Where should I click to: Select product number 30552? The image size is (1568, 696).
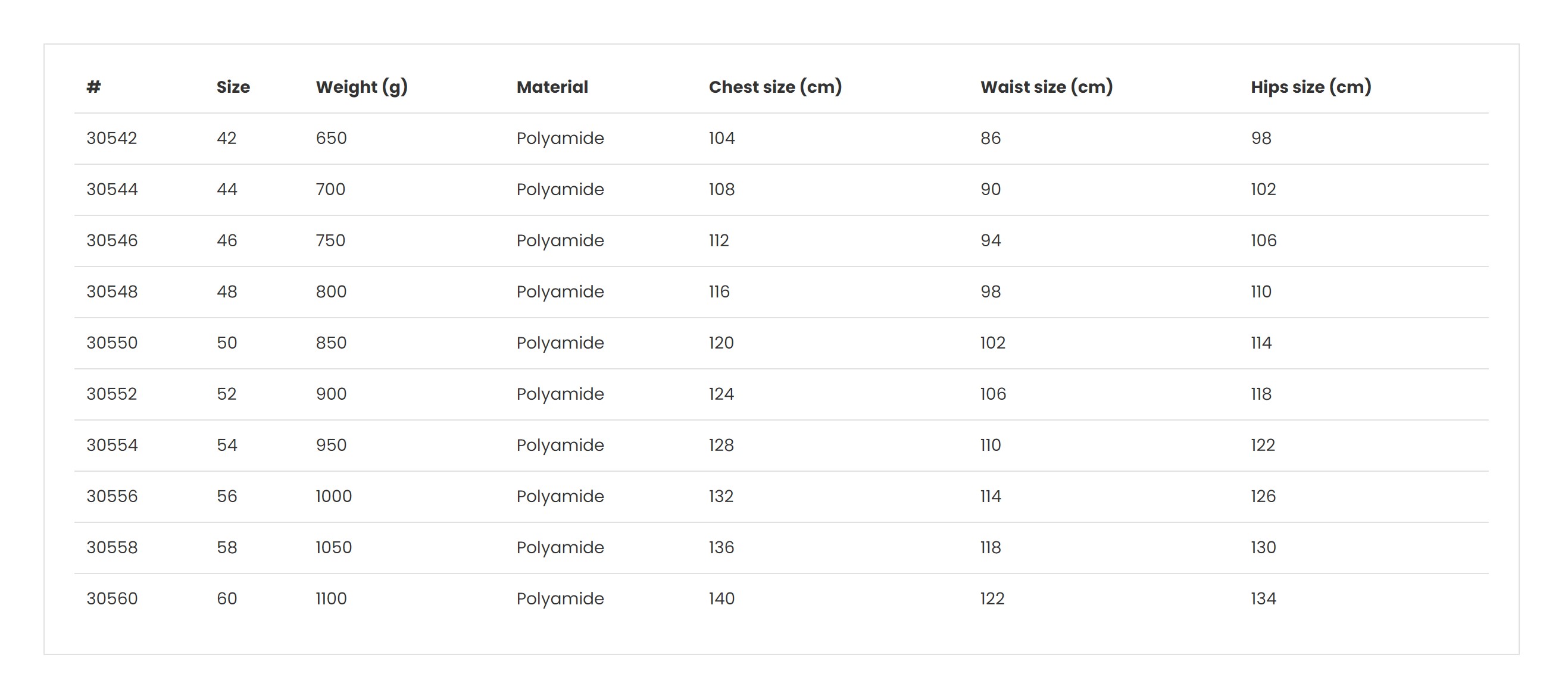click(111, 394)
